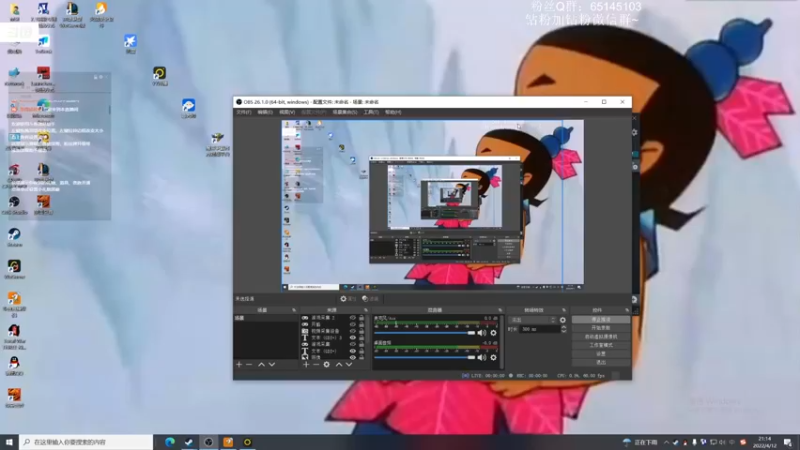Show hidden system tray icons chevron
This screenshot has width=800, height=450.
point(666,442)
